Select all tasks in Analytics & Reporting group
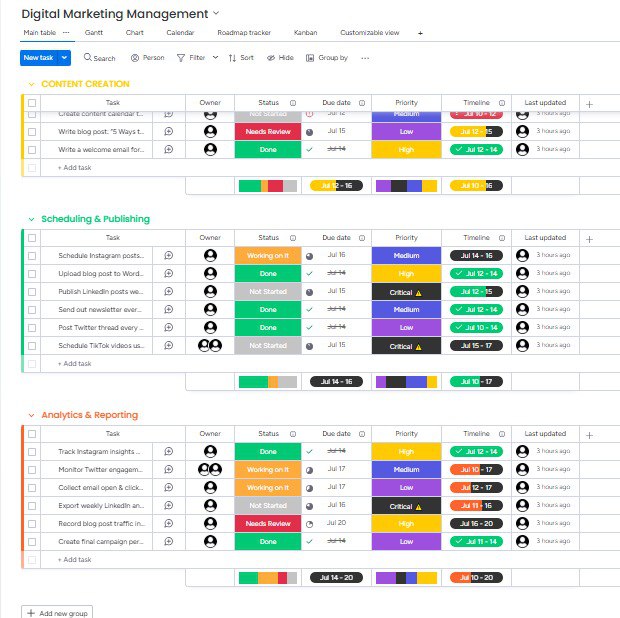This screenshot has height=618, width=620. (32, 434)
